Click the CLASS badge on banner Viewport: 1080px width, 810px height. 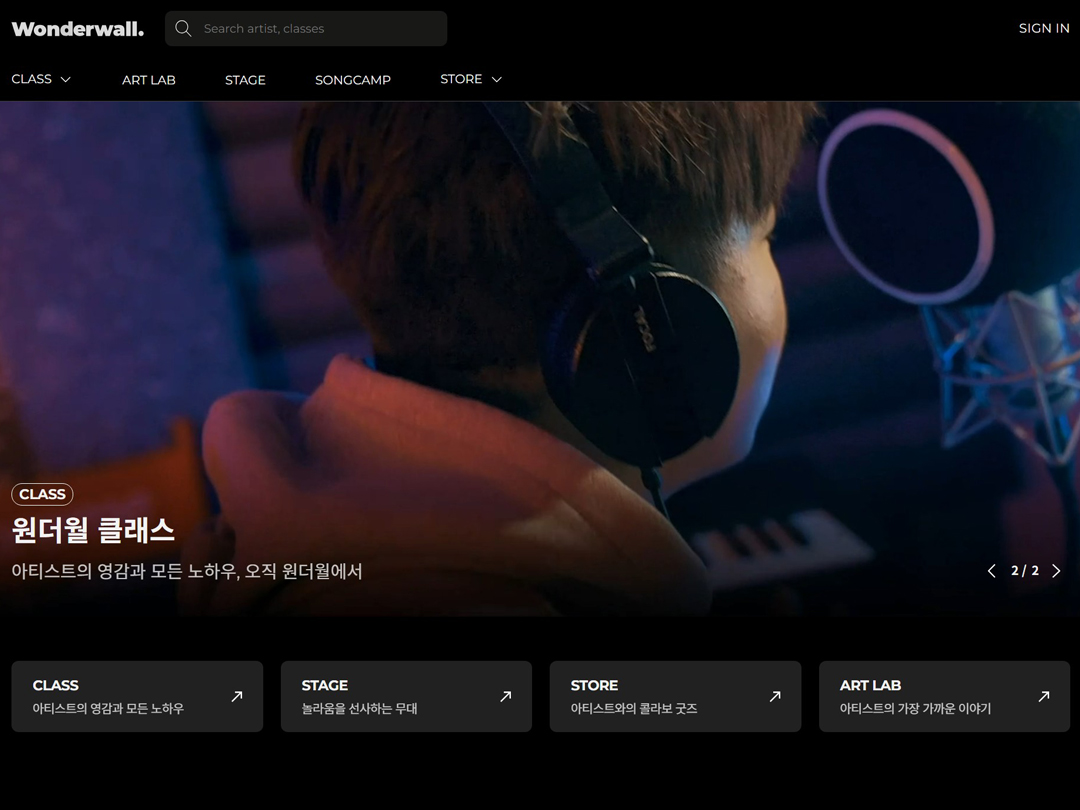click(42, 494)
